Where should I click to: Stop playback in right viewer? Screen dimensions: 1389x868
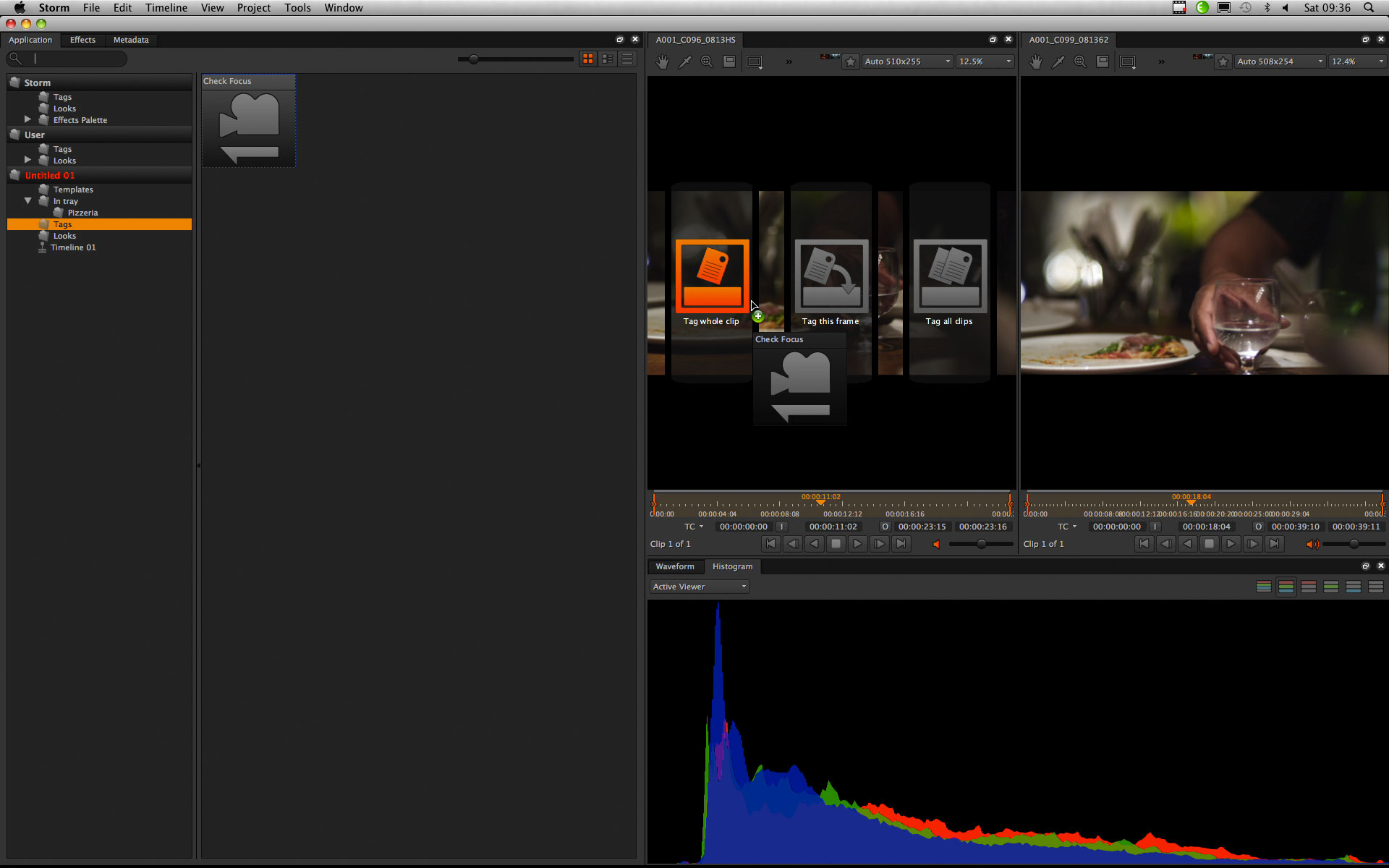(1209, 544)
